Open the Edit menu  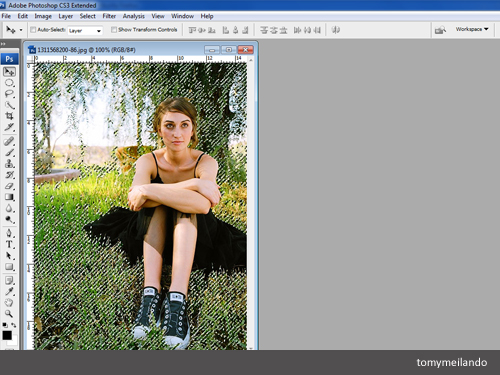tap(23, 16)
